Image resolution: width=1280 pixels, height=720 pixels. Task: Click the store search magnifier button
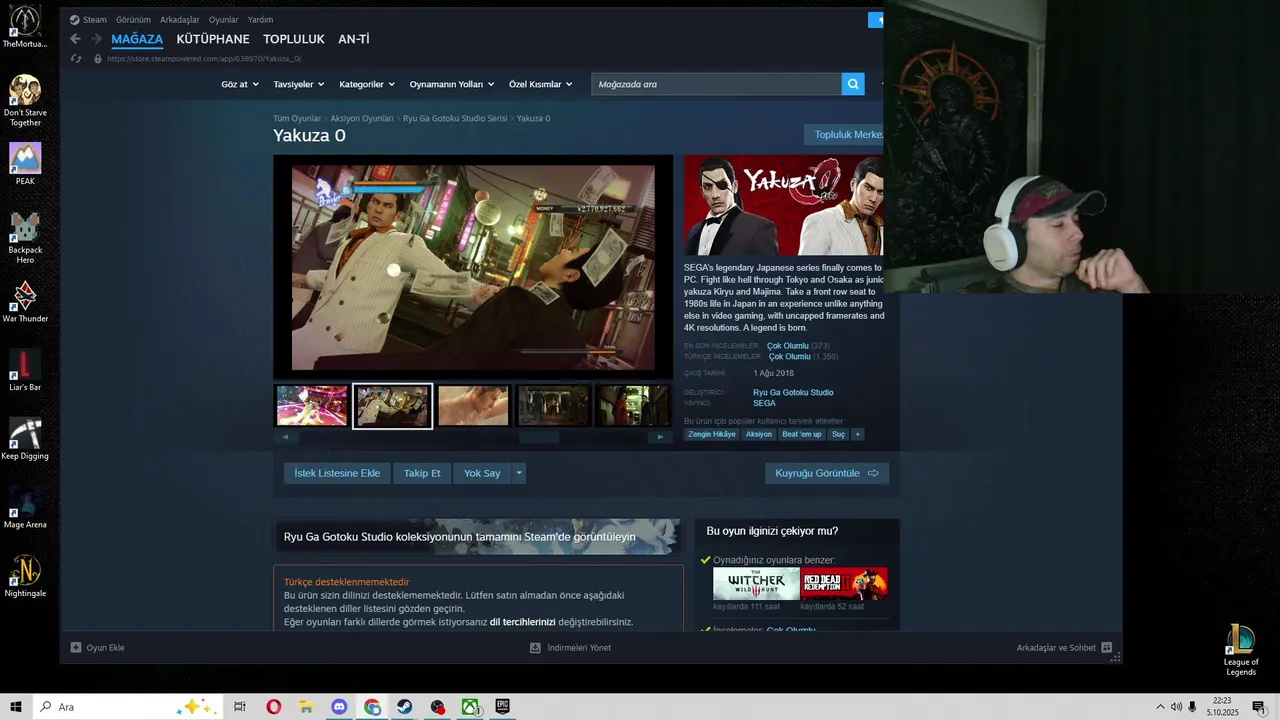tap(853, 84)
